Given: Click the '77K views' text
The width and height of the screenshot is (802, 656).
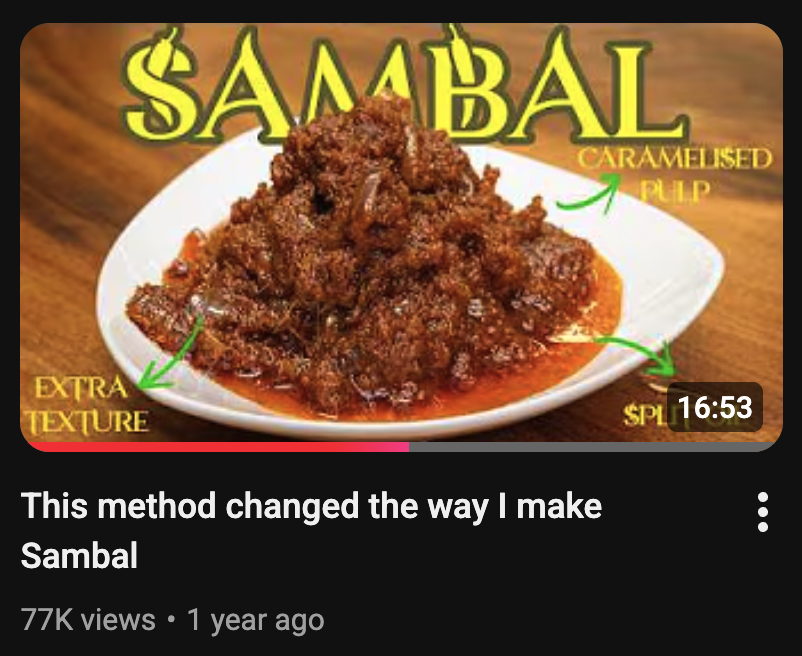Looking at the screenshot, I should click(x=88, y=620).
